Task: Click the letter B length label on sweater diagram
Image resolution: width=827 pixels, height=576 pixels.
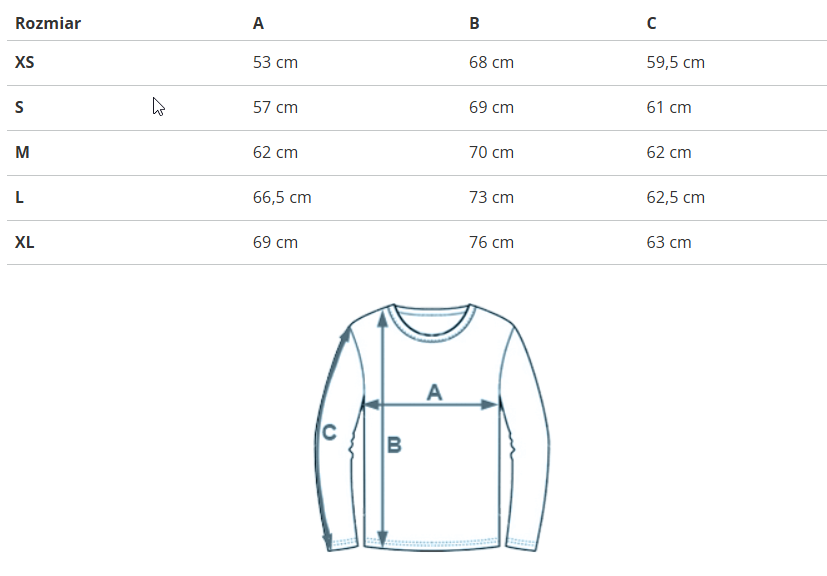Action: (x=394, y=445)
